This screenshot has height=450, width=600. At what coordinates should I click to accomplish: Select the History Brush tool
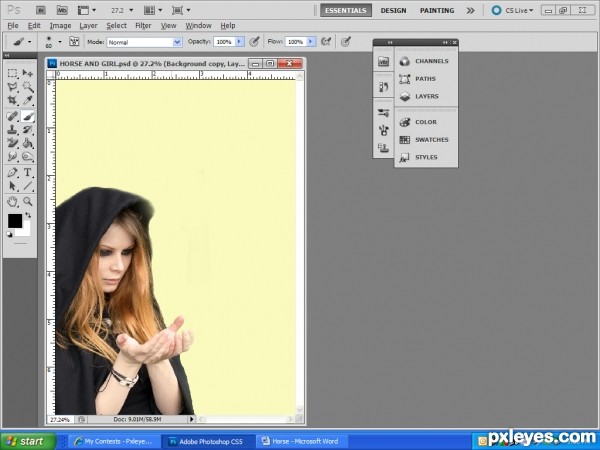[x=28, y=130]
